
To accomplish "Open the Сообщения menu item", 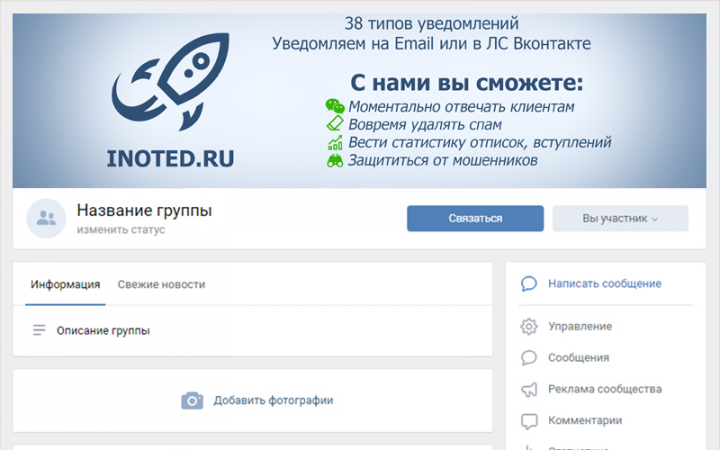I will point(579,358).
